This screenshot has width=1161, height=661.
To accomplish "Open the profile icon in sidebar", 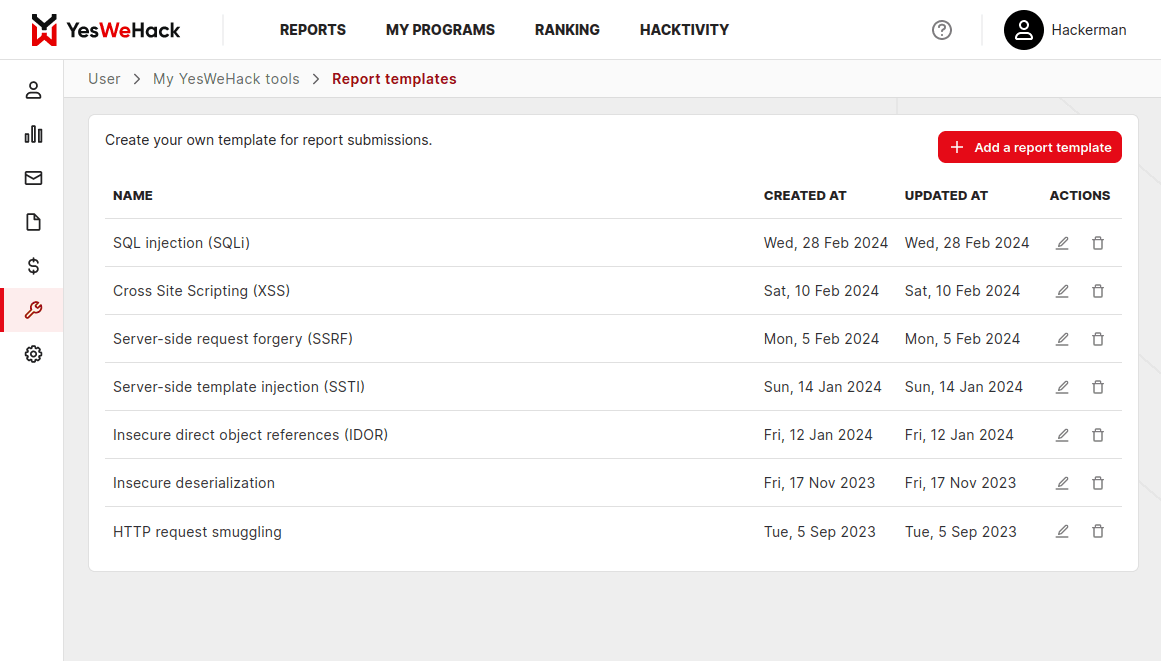I will pyautogui.click(x=33, y=90).
